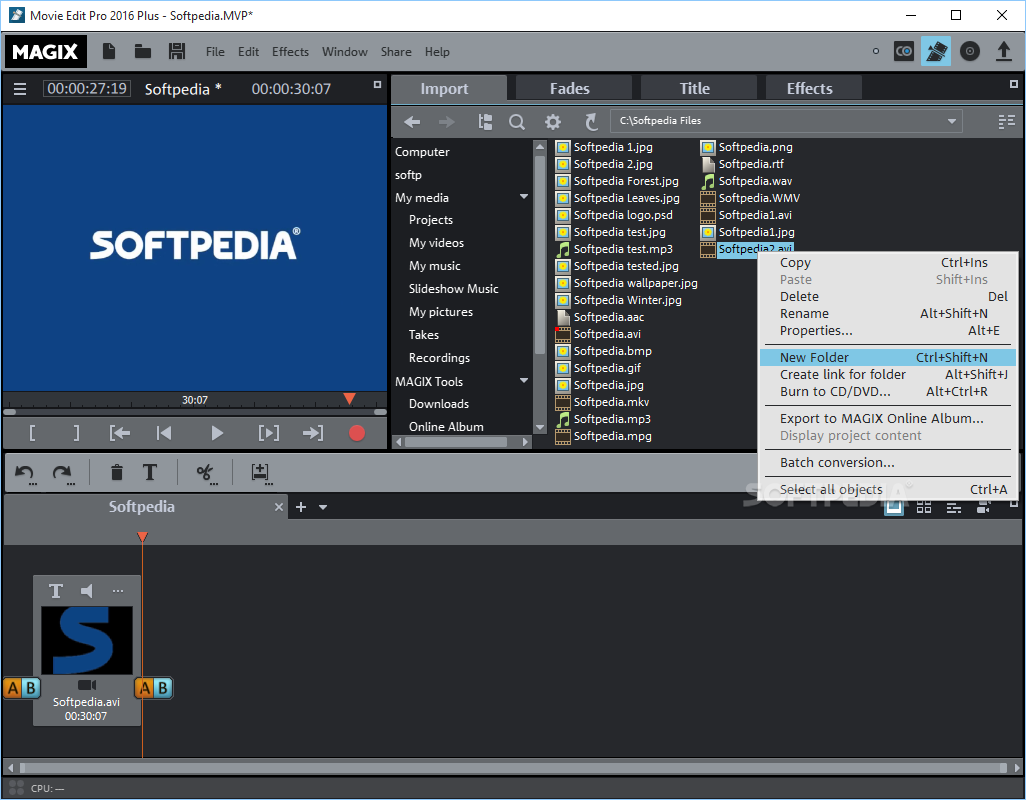The height and width of the screenshot is (800, 1026).
Task: Select the scissors cut tool
Action: click(x=206, y=472)
